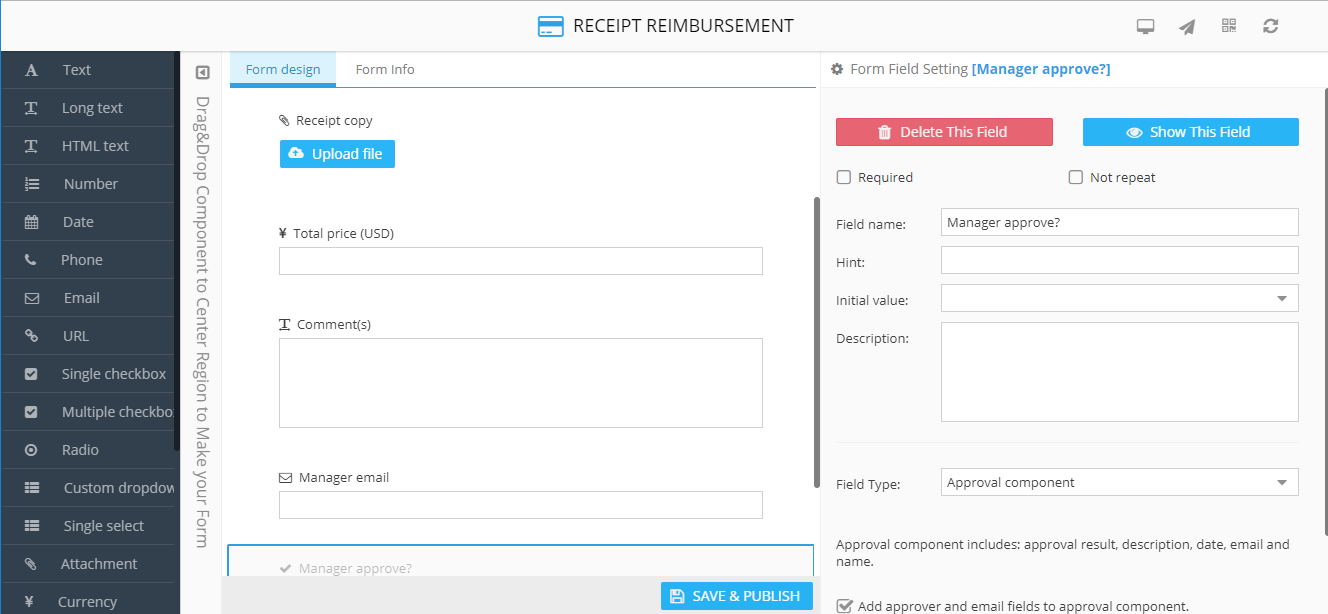Screen dimensions: 1328x614
Task: Select the Single select component
Action: click(88, 526)
